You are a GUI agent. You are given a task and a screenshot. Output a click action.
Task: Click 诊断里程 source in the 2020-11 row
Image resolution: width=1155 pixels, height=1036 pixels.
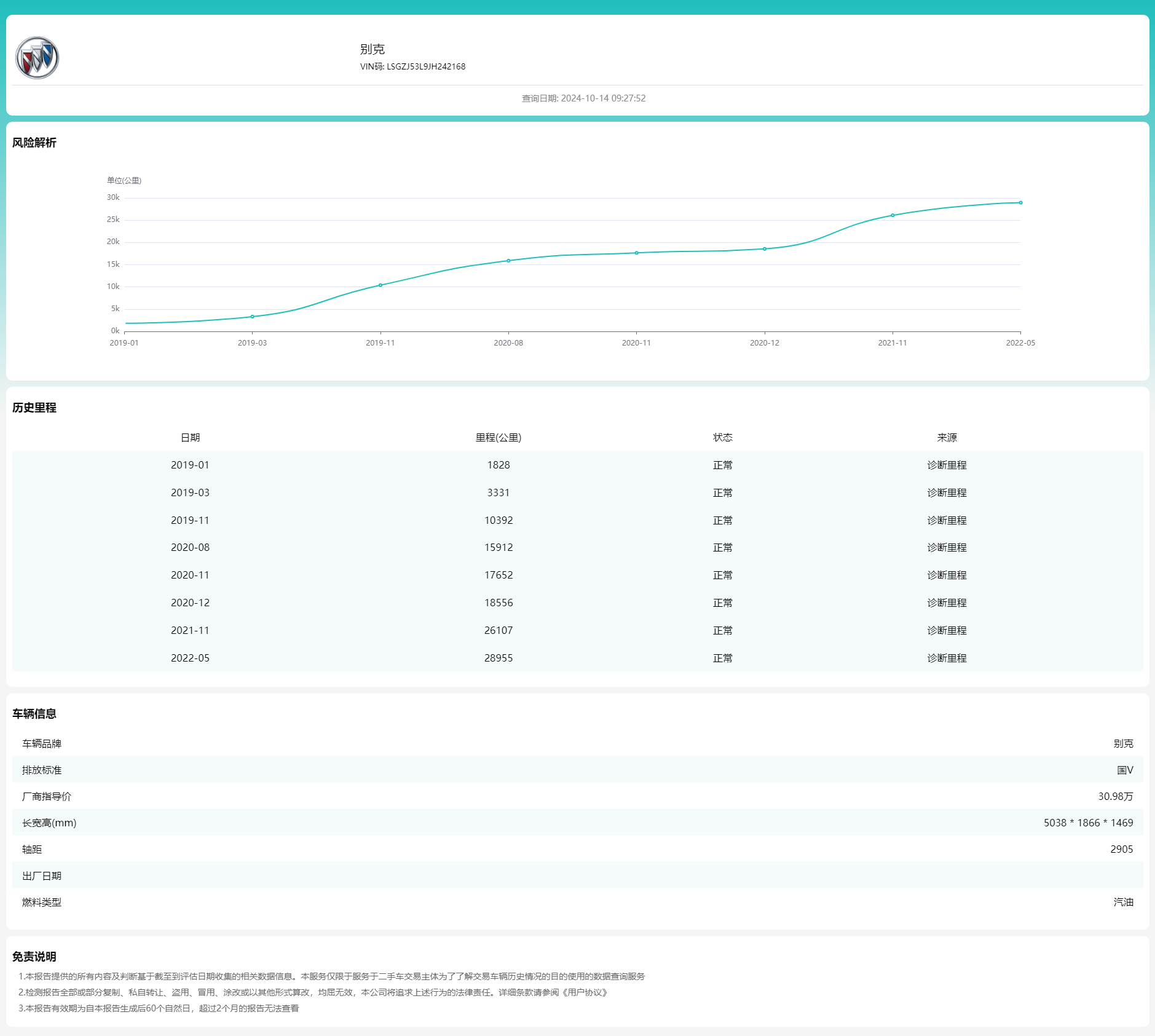(947, 575)
